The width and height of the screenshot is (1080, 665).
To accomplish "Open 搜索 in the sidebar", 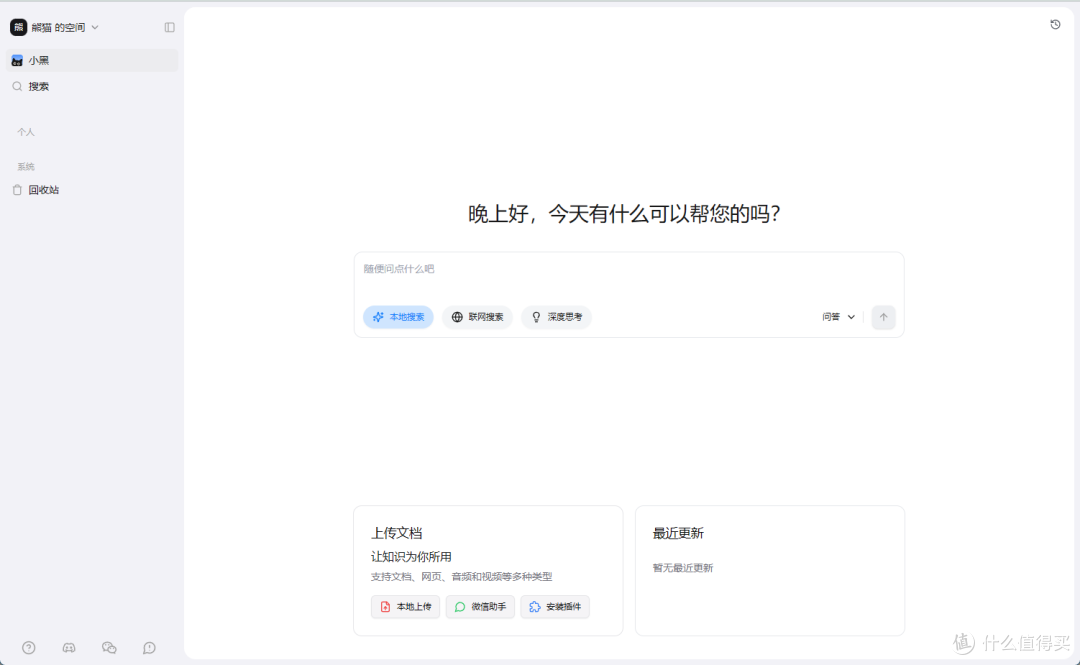I will 92,86.
